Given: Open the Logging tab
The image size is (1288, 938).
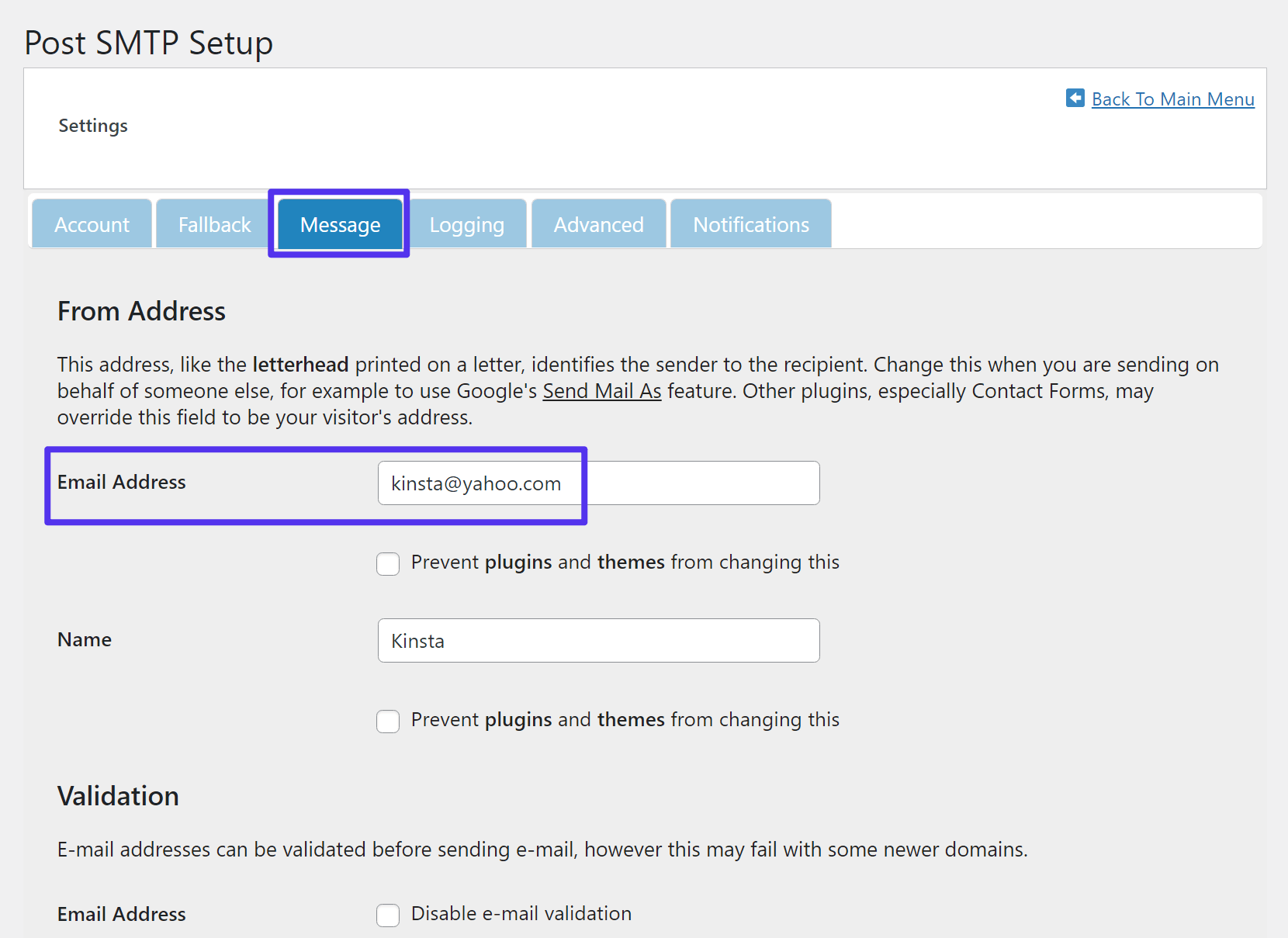Looking at the screenshot, I should 466,224.
